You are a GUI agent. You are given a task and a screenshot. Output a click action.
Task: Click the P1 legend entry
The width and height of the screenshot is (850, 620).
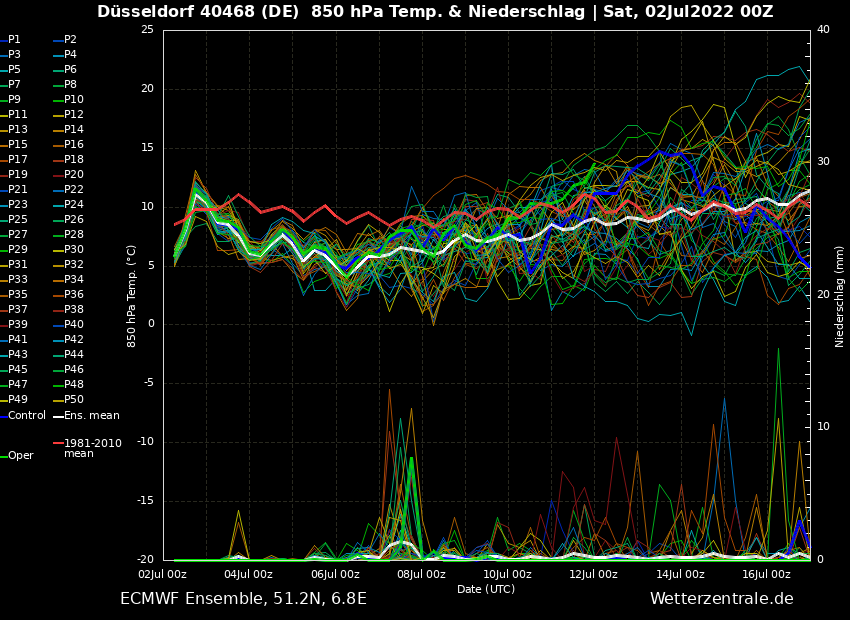(x=14, y=40)
